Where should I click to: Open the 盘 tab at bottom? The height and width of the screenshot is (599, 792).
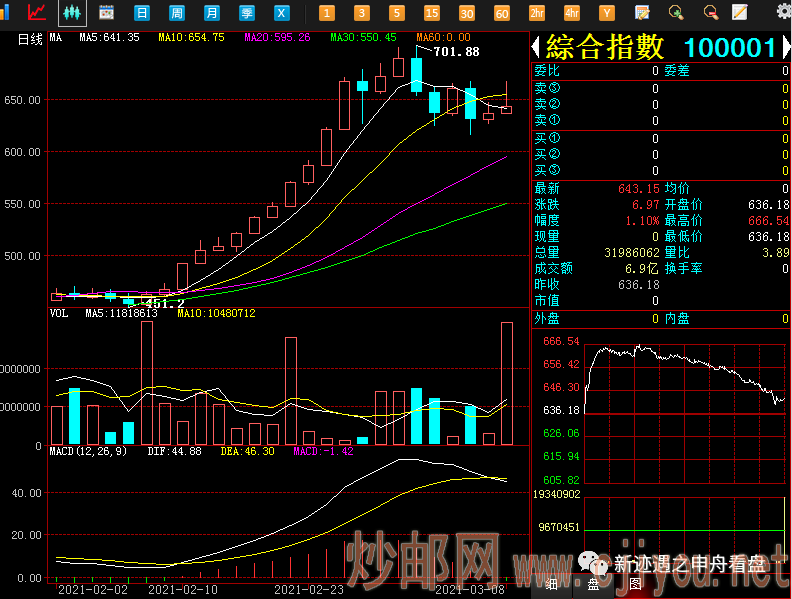[x=593, y=584]
